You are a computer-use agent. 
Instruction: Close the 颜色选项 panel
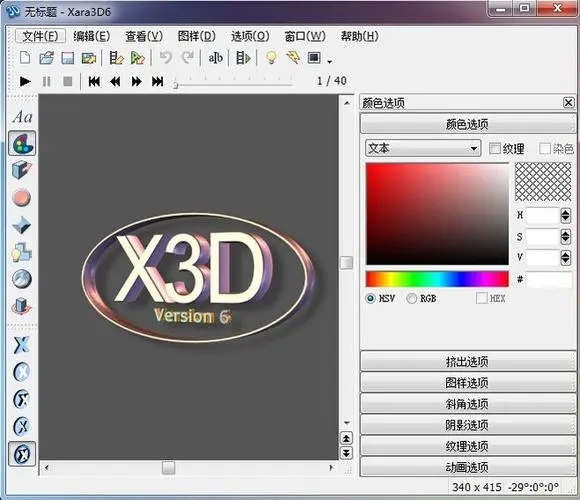click(569, 102)
